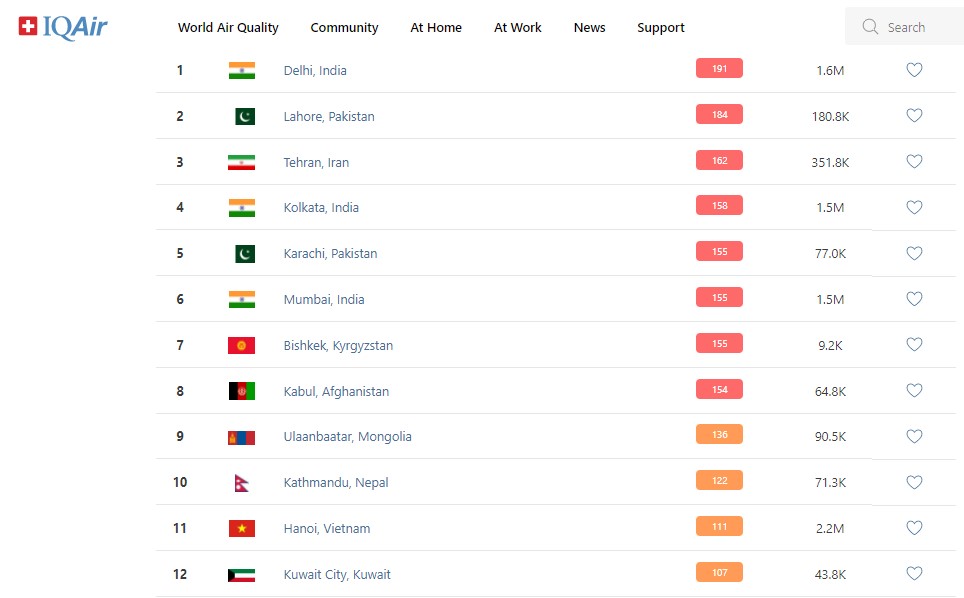
Task: Open the Lahore, Pakistan link
Action: point(329,116)
